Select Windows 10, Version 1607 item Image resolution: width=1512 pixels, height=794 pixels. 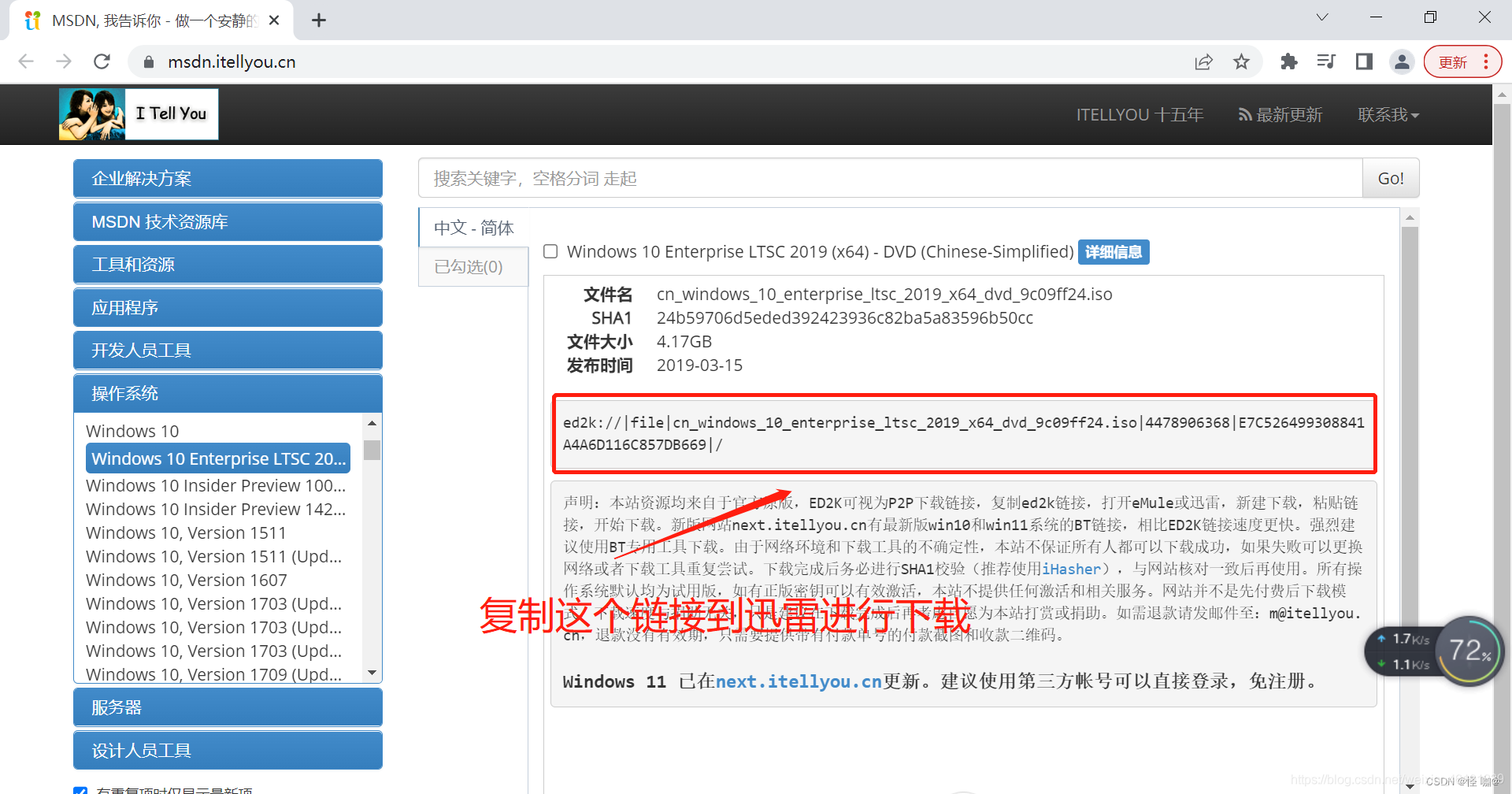tap(187, 581)
